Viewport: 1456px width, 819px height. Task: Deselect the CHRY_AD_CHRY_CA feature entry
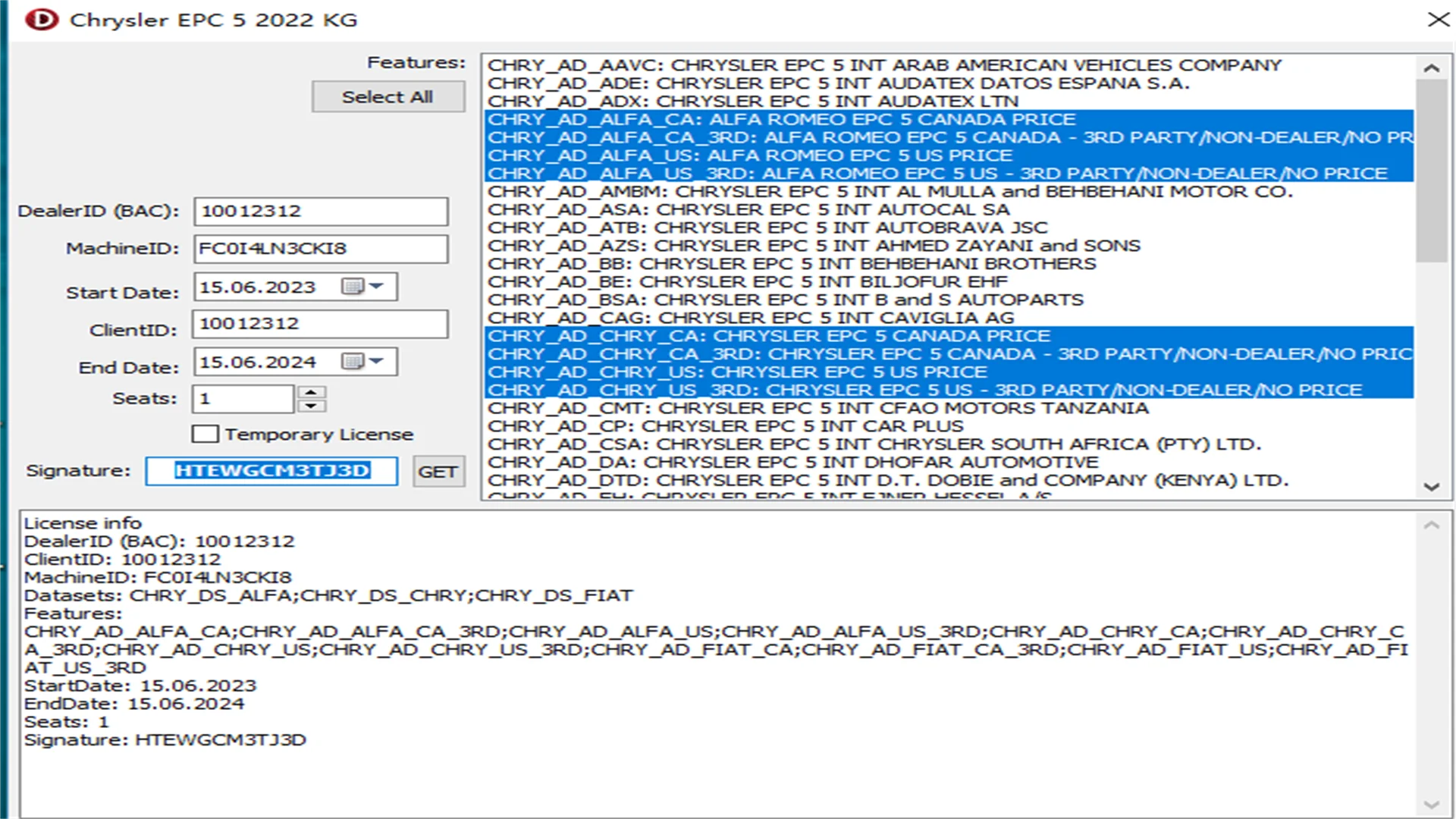coord(768,335)
